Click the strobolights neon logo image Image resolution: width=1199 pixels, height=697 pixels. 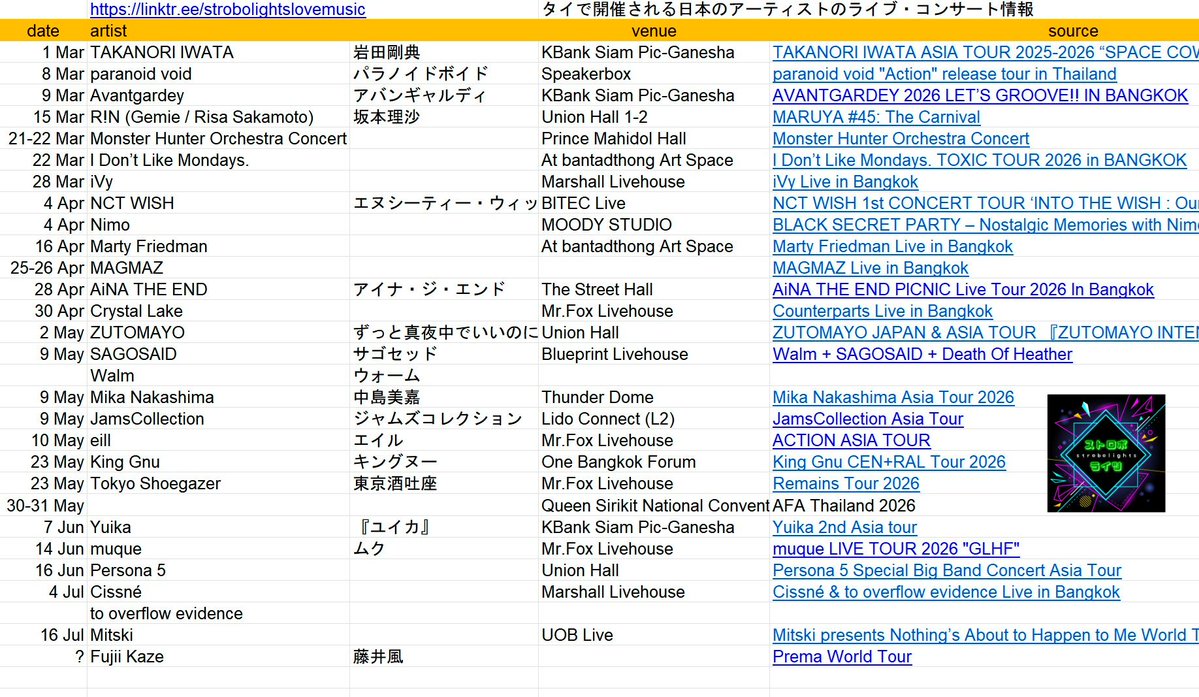pyautogui.click(x=1105, y=451)
